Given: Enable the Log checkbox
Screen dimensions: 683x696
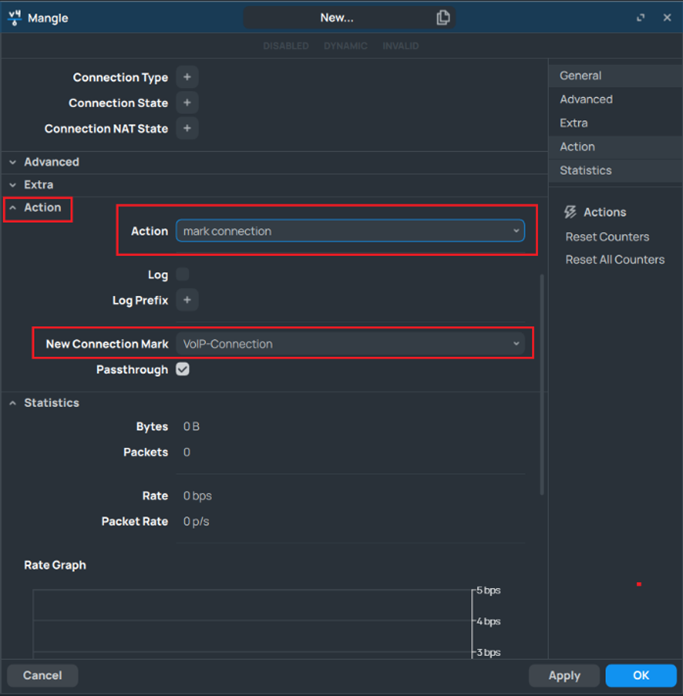Looking at the screenshot, I should pyautogui.click(x=183, y=274).
